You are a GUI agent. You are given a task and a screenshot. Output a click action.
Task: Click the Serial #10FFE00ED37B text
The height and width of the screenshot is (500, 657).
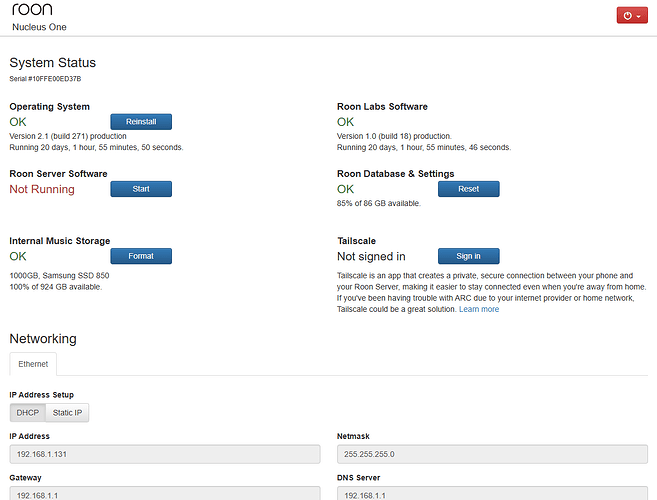tap(45, 79)
